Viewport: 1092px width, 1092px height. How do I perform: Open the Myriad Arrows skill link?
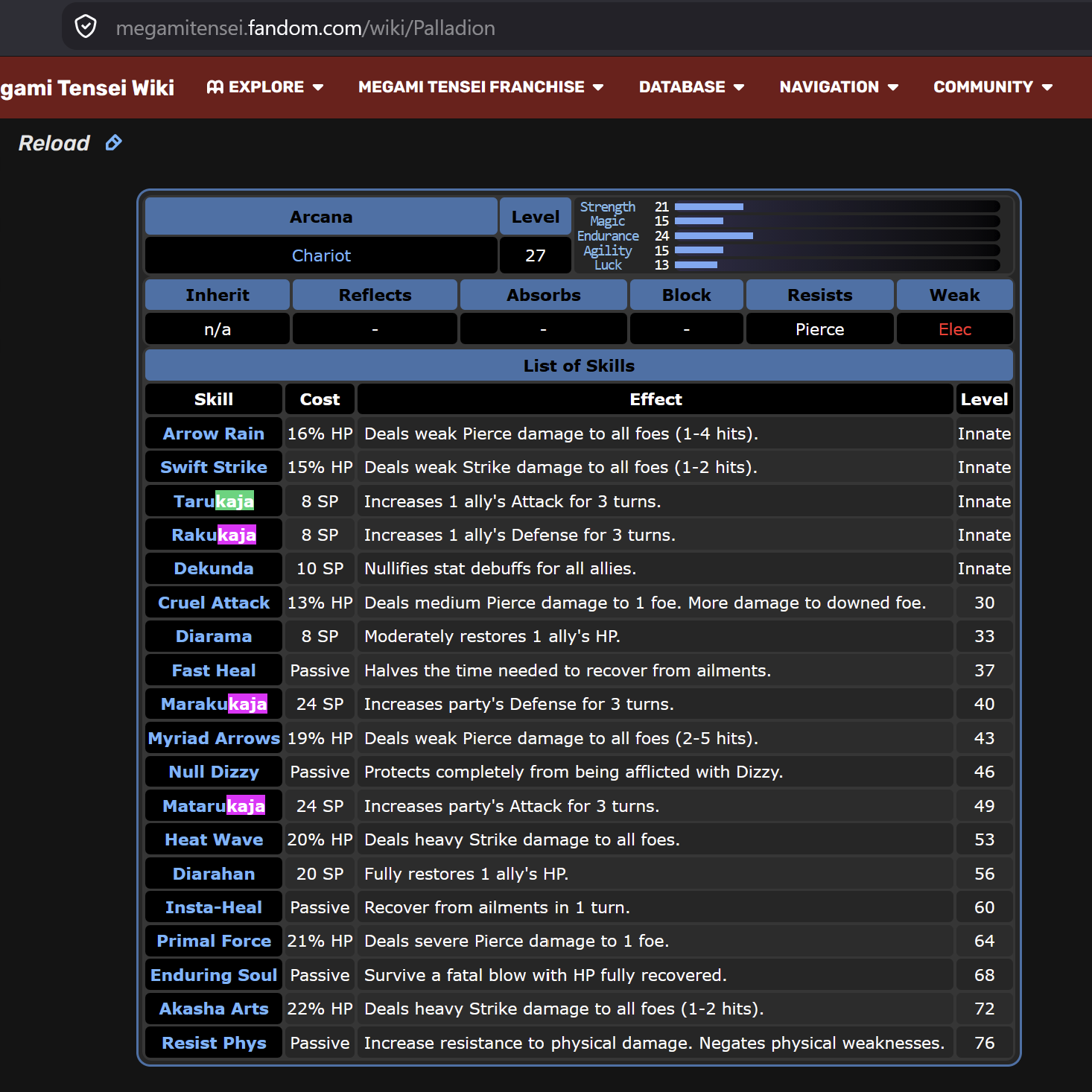214,738
